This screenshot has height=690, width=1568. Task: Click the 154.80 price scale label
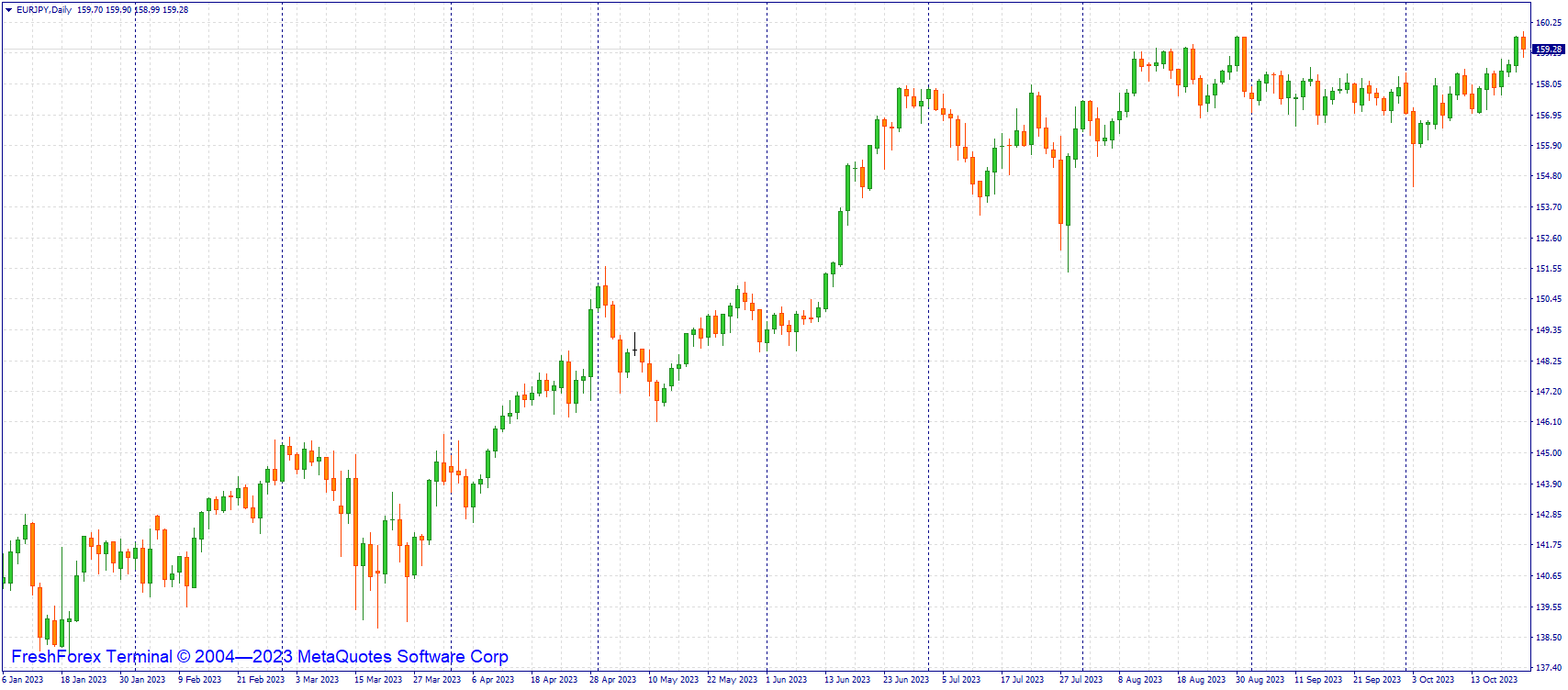(1548, 176)
